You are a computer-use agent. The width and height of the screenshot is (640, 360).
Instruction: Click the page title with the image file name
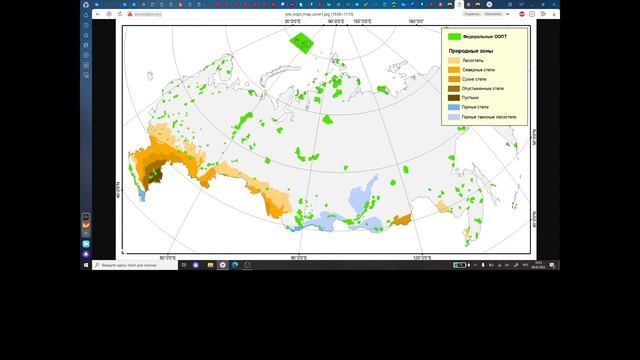[319, 14]
